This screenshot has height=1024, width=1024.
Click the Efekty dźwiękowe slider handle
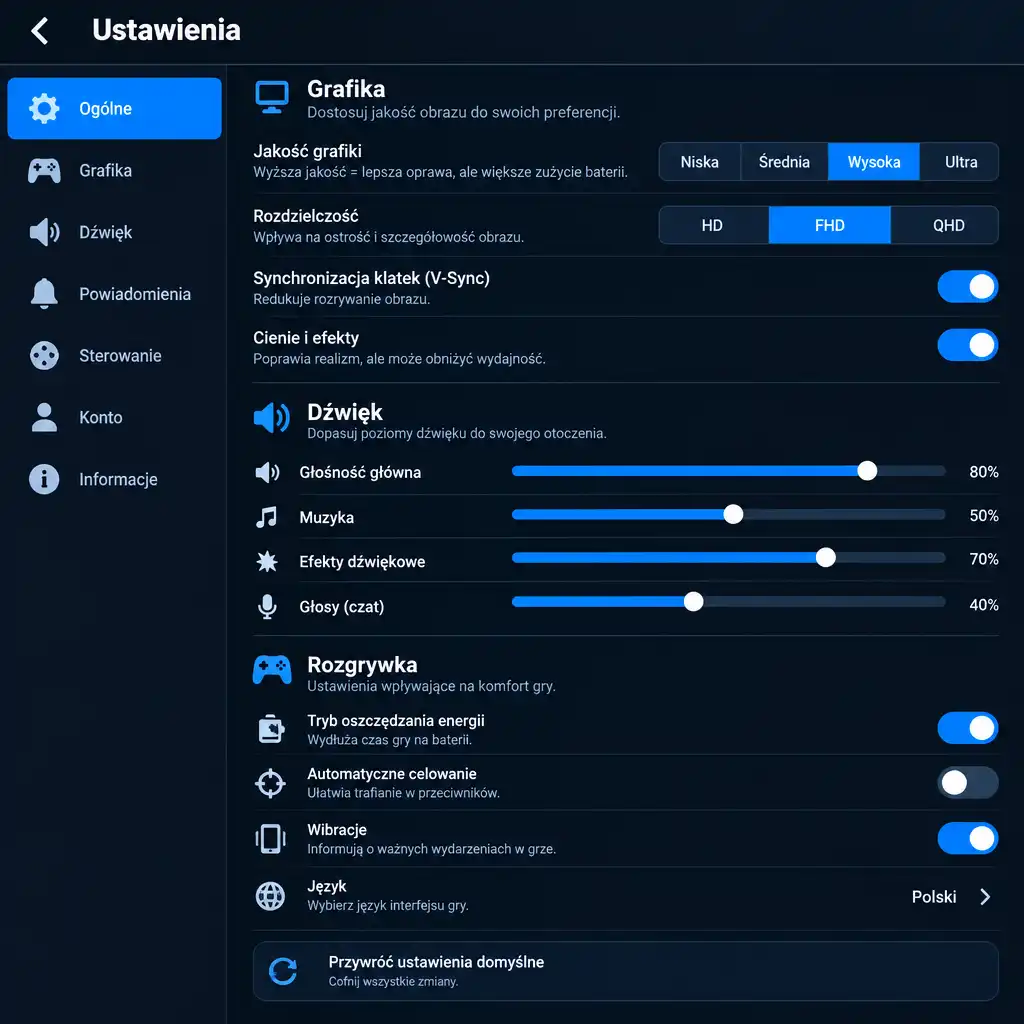[x=825, y=558]
